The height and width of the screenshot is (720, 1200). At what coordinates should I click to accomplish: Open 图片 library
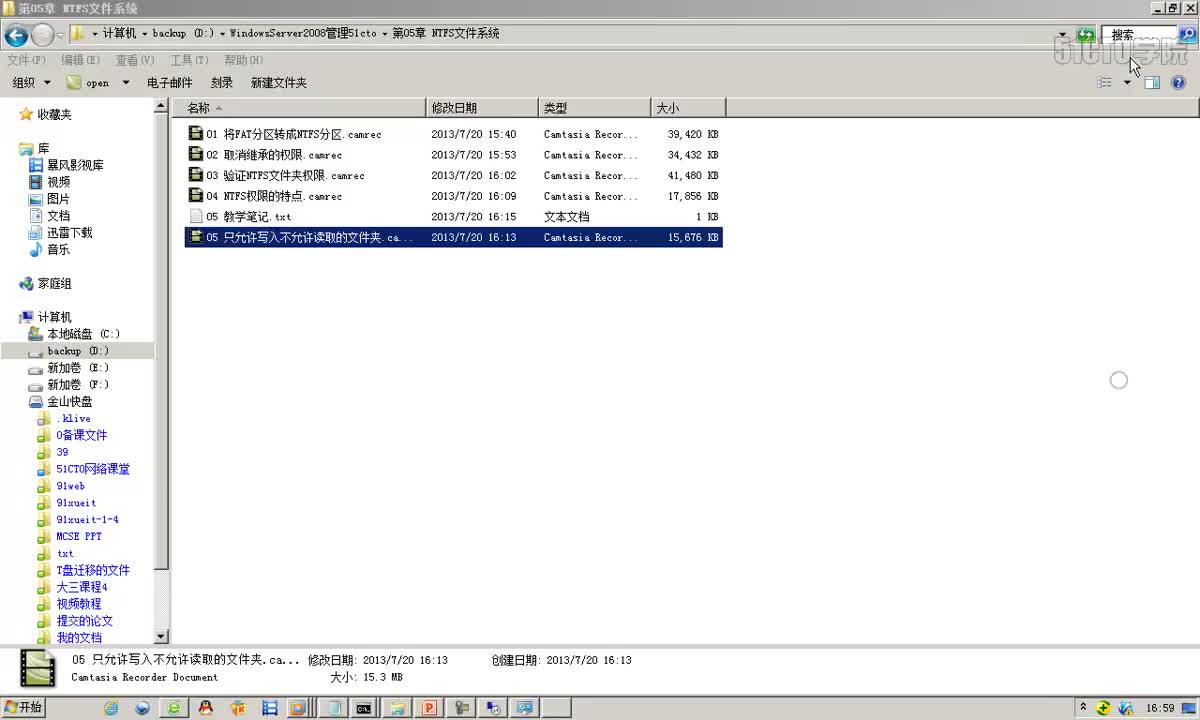[x=58, y=199]
